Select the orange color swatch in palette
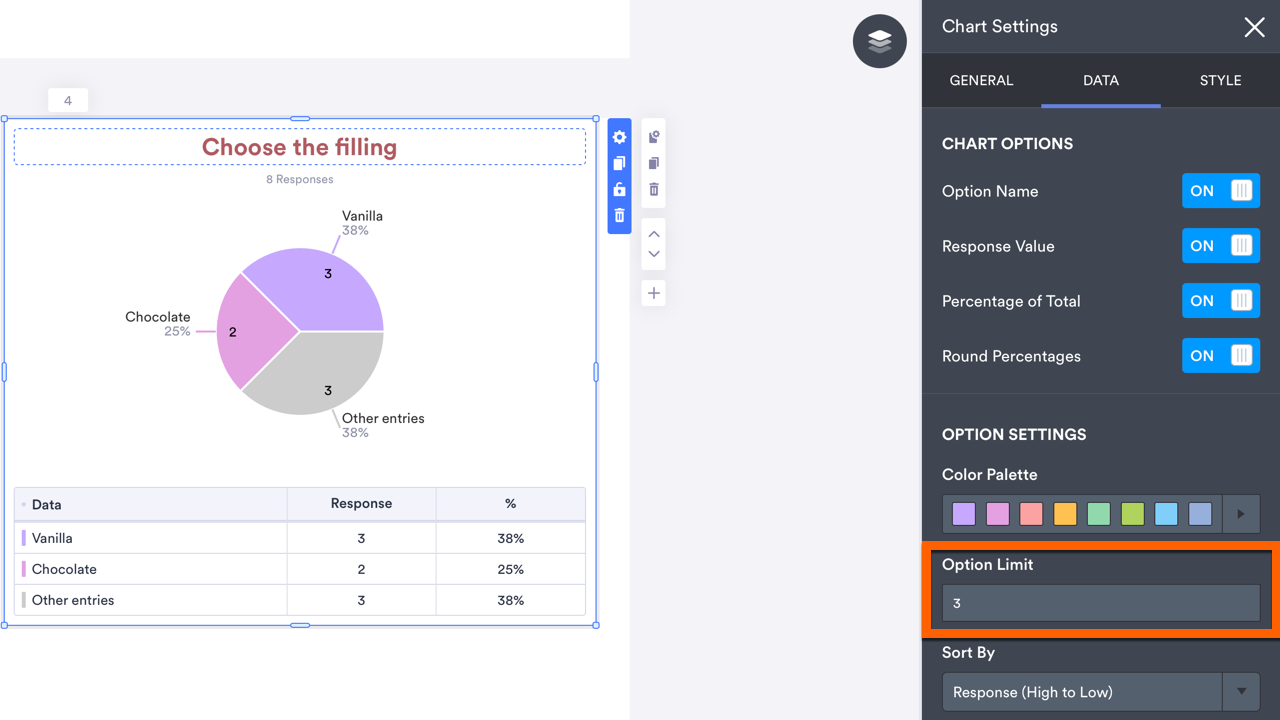The image size is (1280, 720). 1065,514
